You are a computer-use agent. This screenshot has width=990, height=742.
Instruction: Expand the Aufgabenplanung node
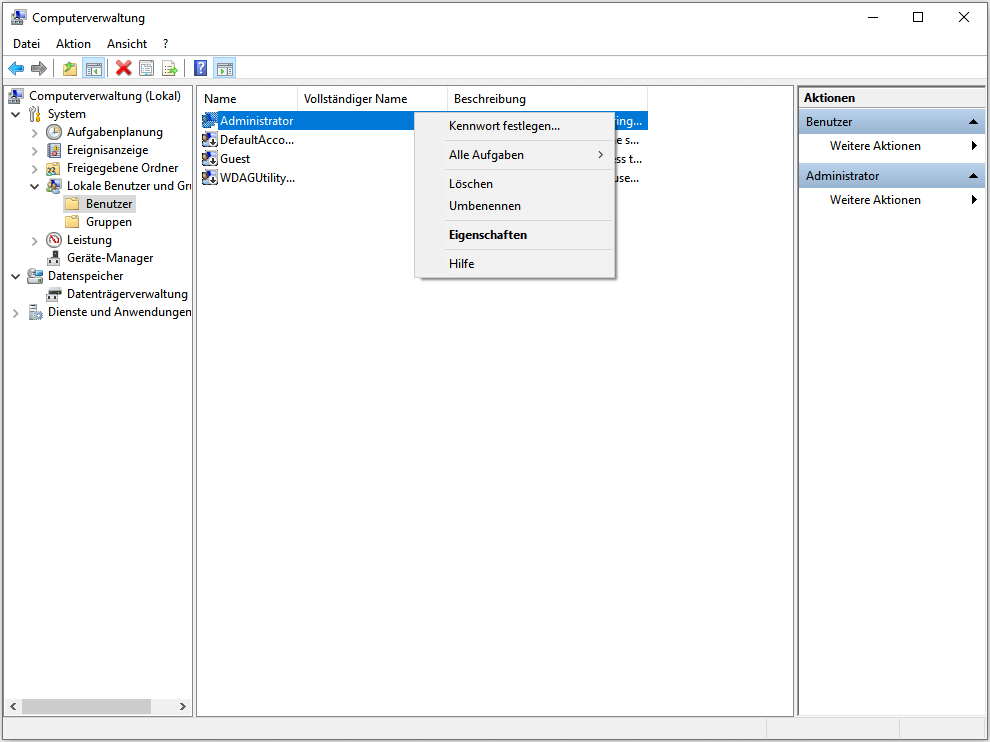35,132
